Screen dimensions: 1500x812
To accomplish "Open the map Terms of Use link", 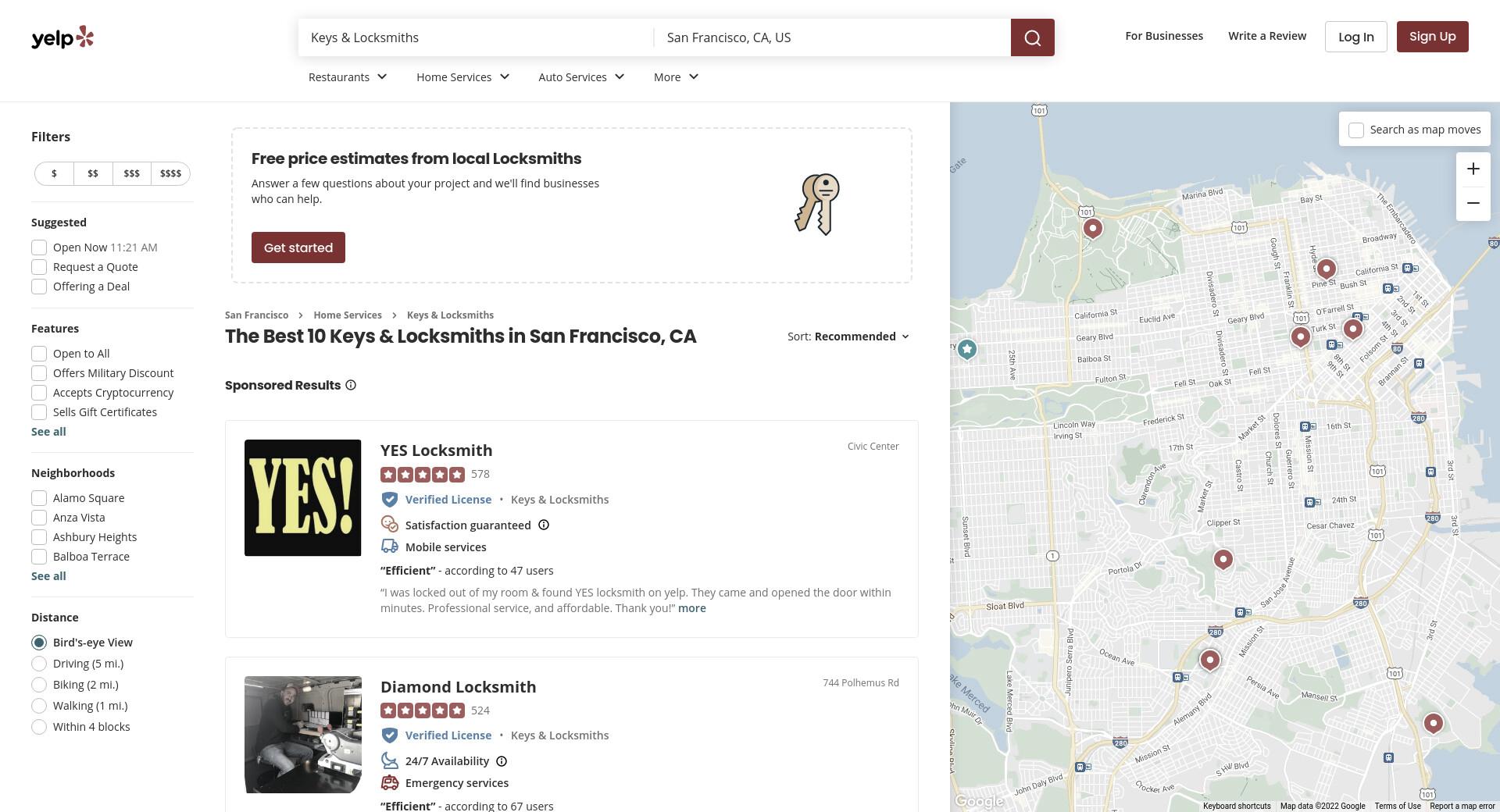I will (x=1398, y=806).
